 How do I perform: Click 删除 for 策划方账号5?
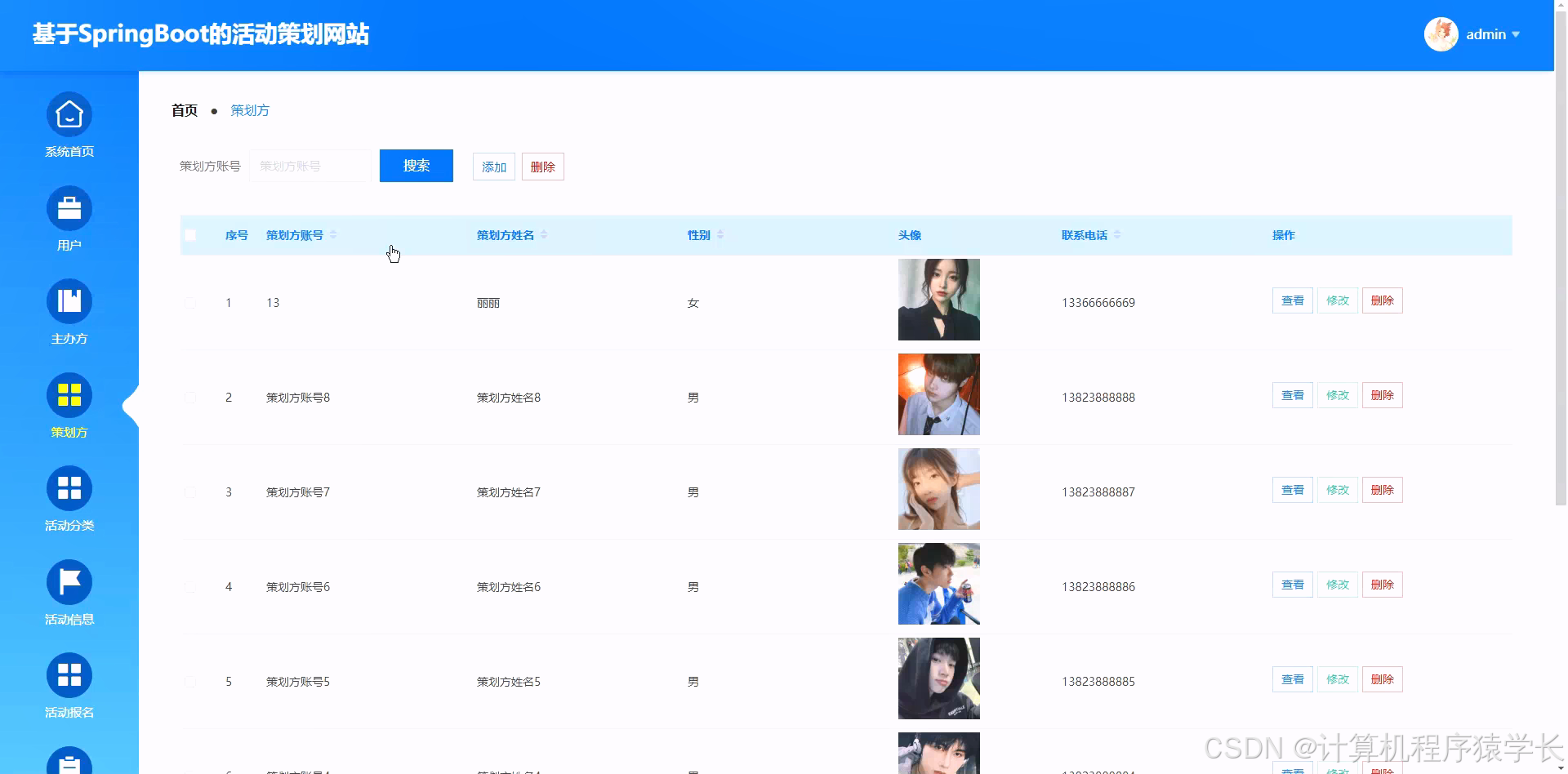click(x=1383, y=679)
